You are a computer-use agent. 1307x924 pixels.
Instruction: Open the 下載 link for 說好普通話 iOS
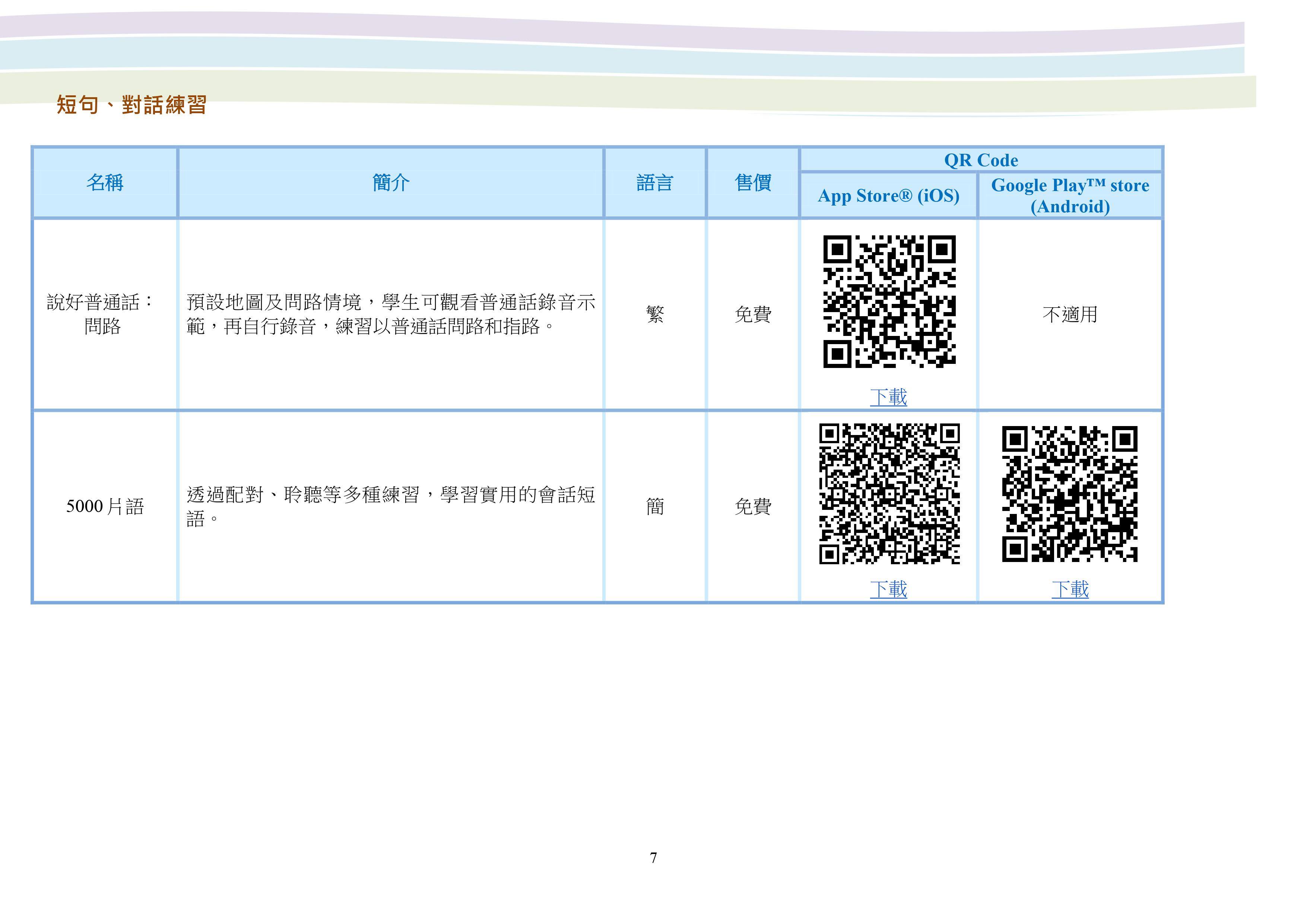click(888, 397)
